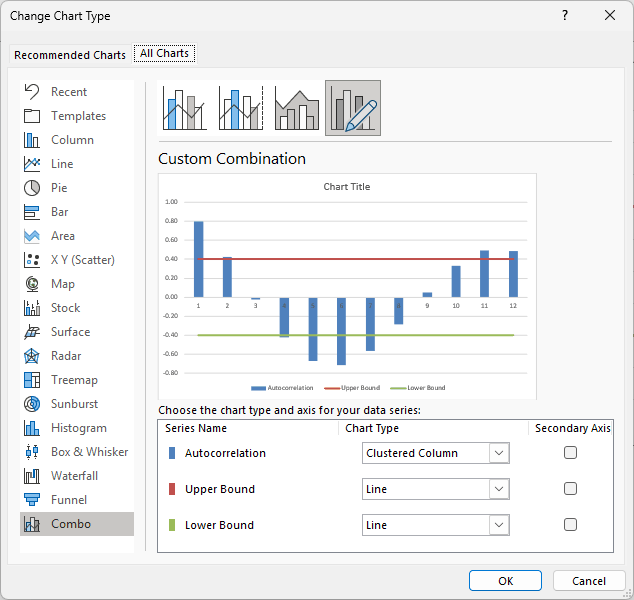Click the red Upper Bound series color swatch

(x=172, y=489)
